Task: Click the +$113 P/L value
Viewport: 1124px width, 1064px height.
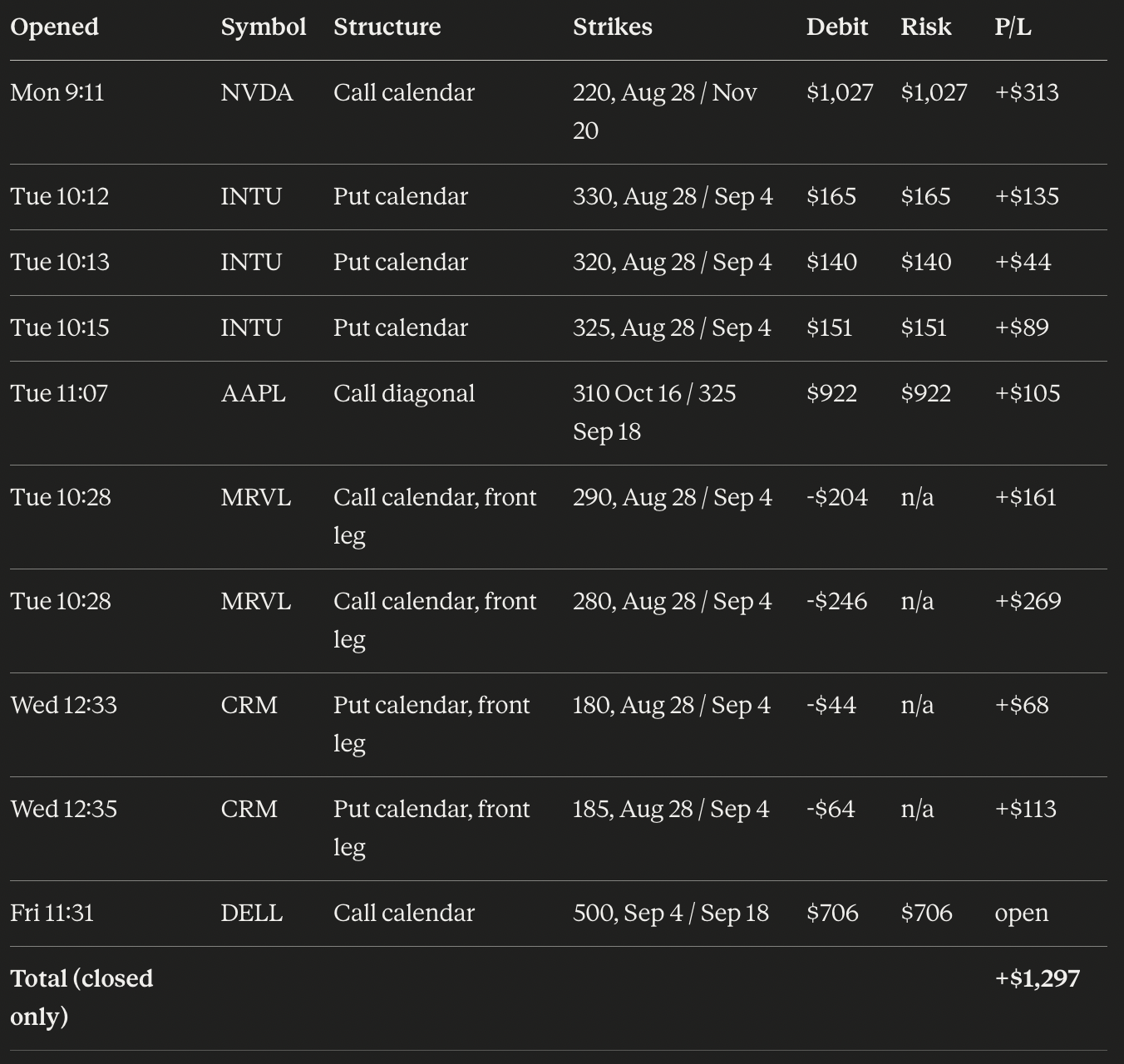Action: (x=1025, y=809)
